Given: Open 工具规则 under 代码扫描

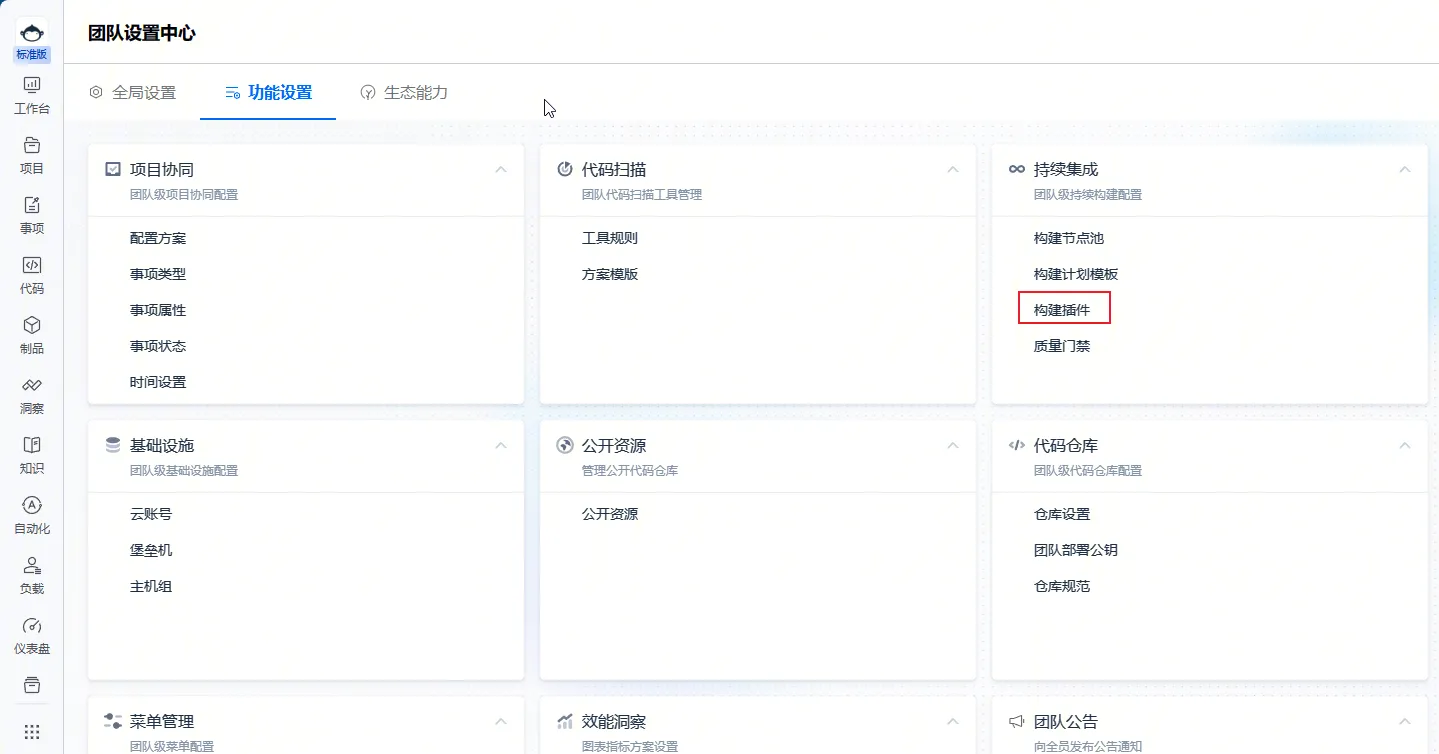Looking at the screenshot, I should coord(610,238).
